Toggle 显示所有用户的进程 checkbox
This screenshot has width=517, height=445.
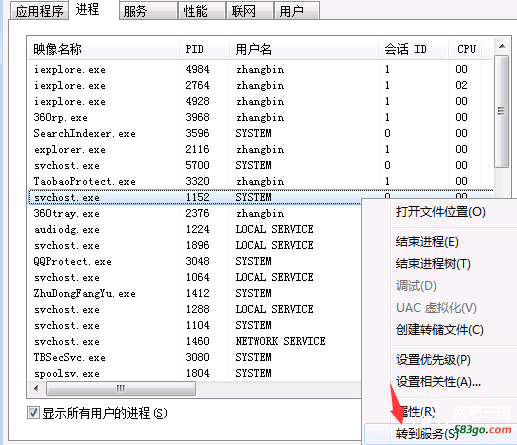(x=33, y=413)
